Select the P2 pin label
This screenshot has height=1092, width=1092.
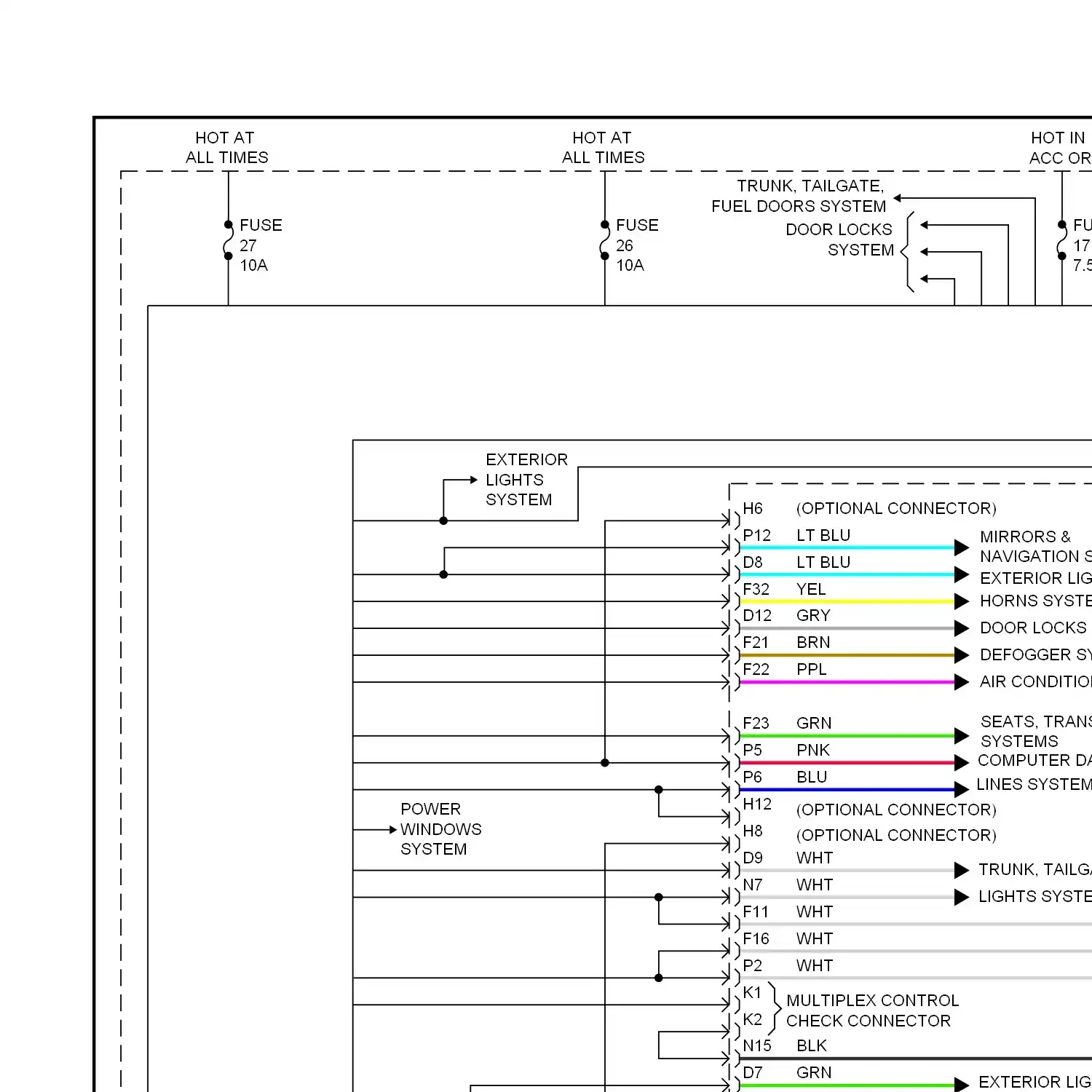(753, 965)
